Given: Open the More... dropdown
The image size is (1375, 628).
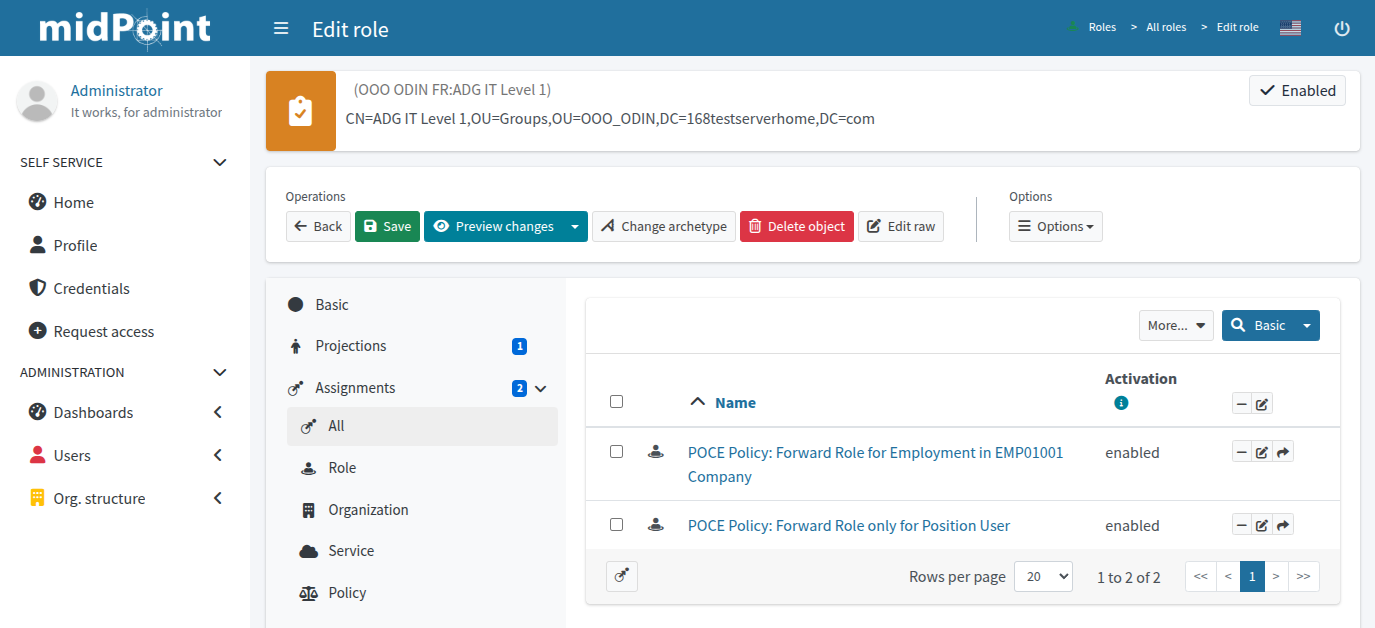Looking at the screenshot, I should pos(1176,325).
